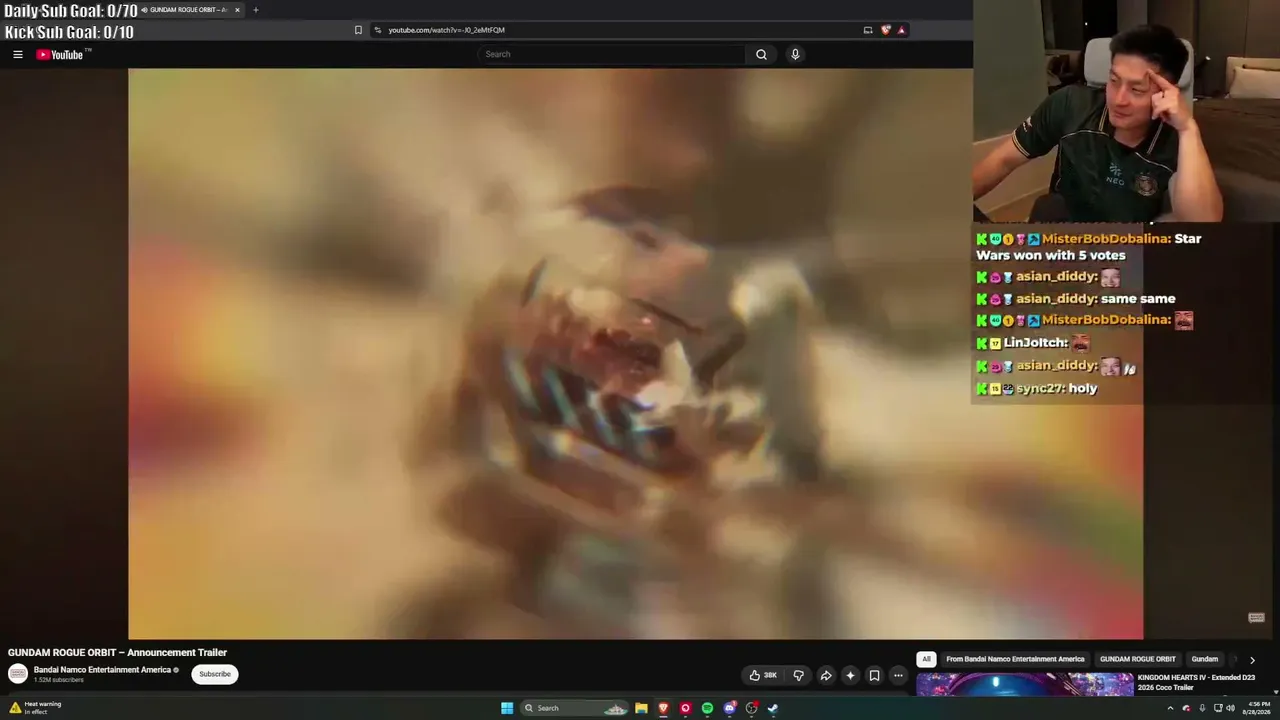Open Steam from the taskbar
The height and width of the screenshot is (720, 1280).
tap(773, 708)
